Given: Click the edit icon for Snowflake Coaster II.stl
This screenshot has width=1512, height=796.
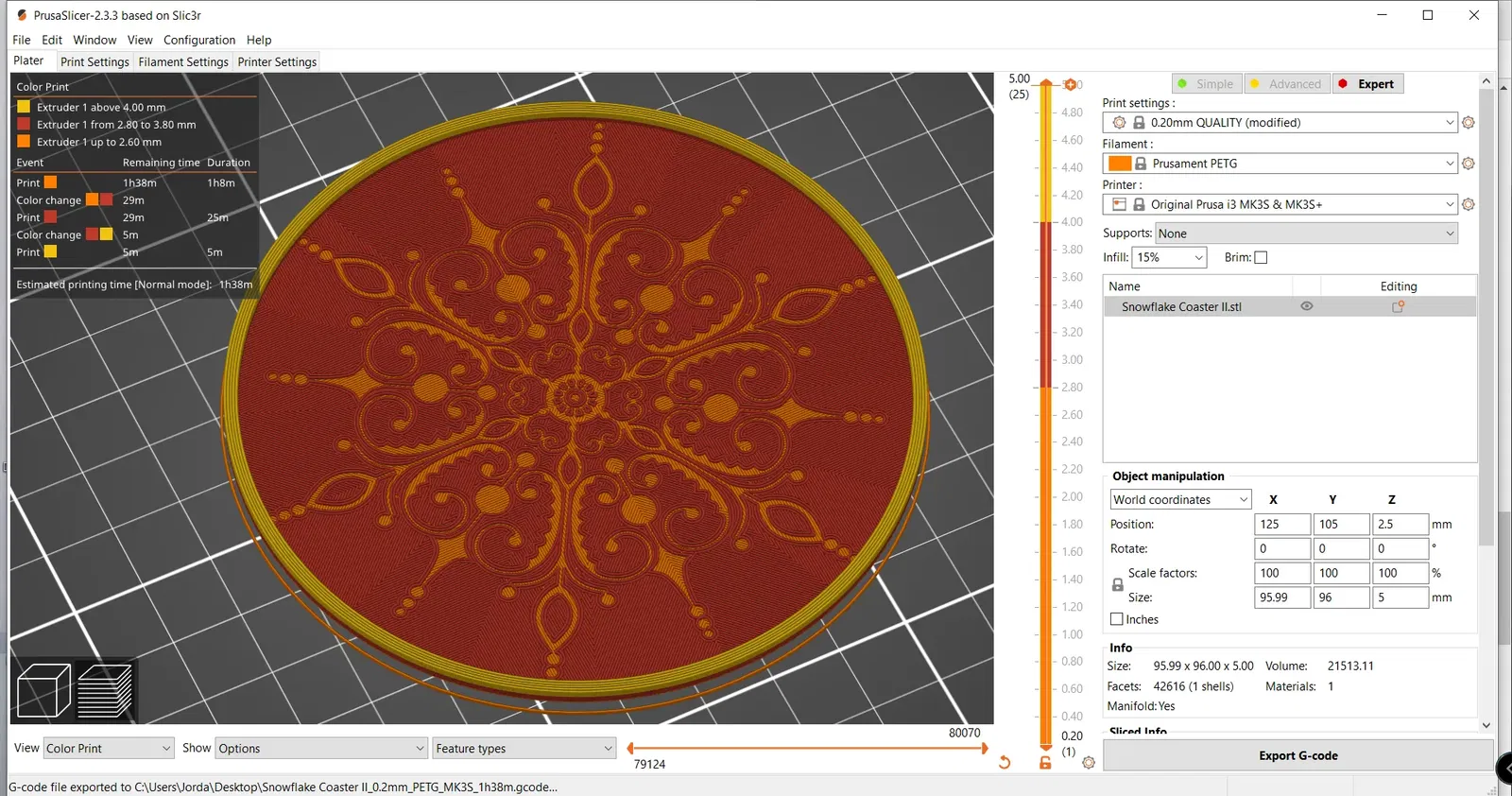Looking at the screenshot, I should [1399, 306].
